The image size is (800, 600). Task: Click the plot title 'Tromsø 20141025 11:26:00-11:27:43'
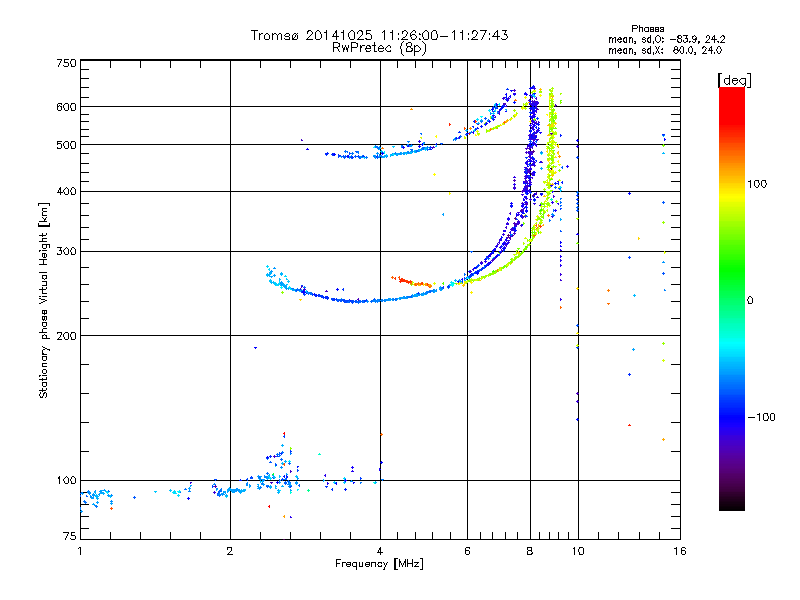(379, 35)
